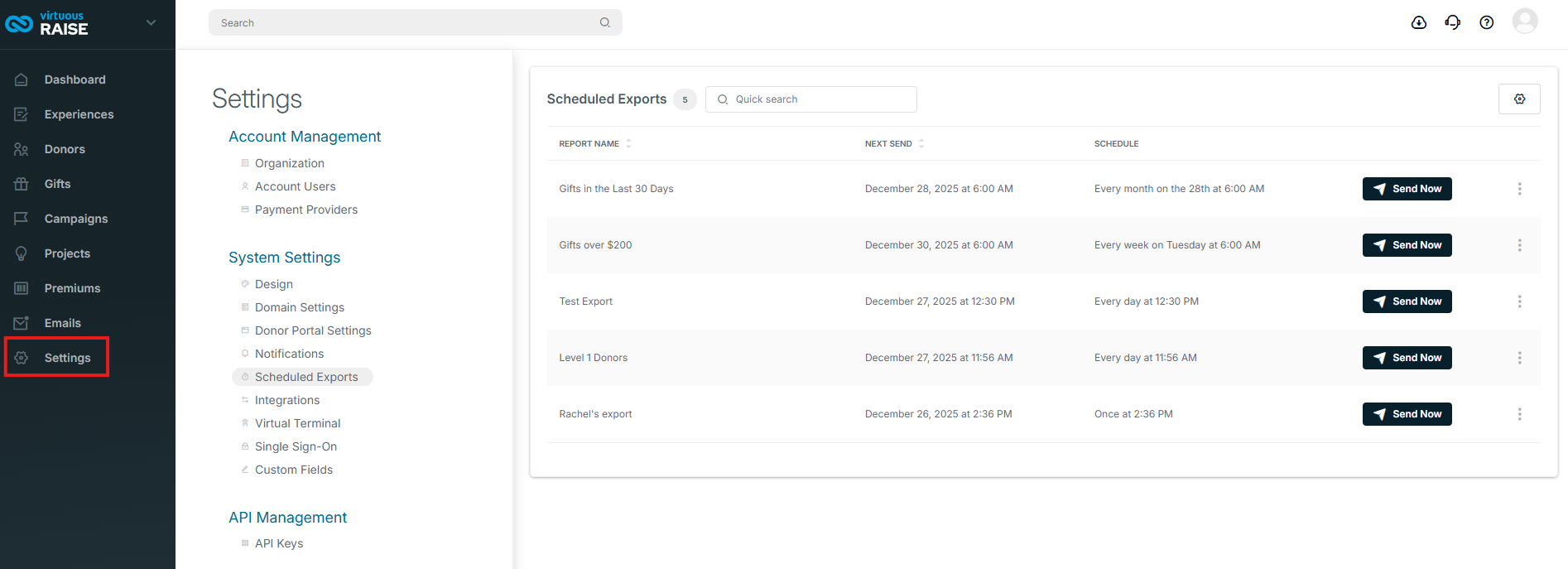Open Payment Providers settings
The width and height of the screenshot is (1568, 569).
305,210
